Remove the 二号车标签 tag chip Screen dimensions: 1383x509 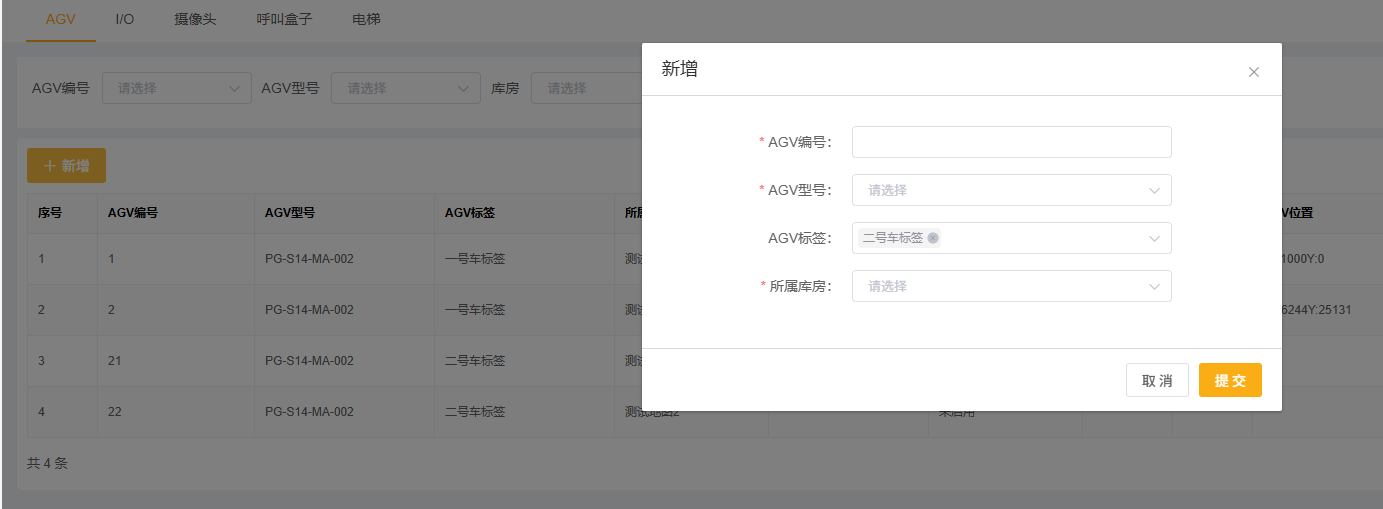932,238
